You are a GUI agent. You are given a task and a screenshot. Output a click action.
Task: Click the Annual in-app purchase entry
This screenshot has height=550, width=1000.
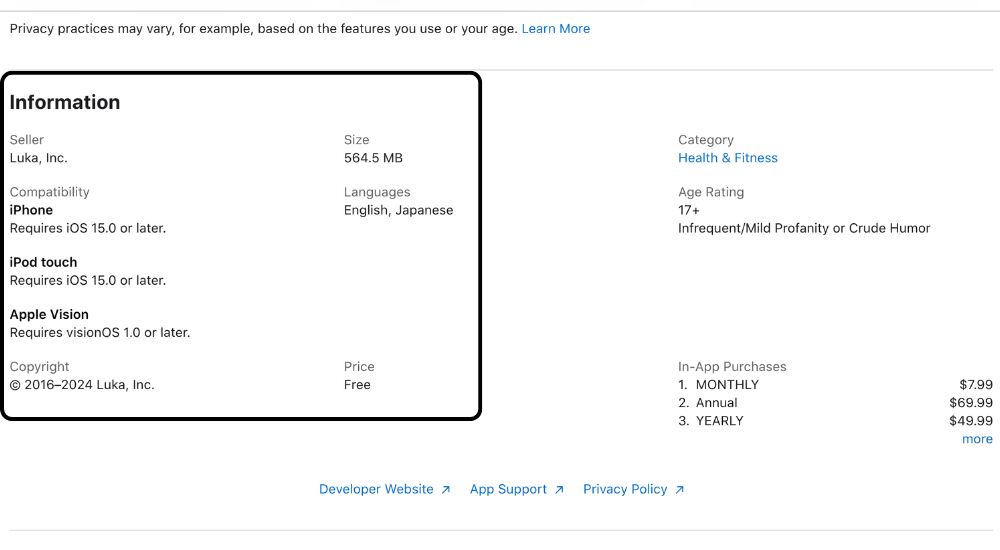click(x=717, y=403)
